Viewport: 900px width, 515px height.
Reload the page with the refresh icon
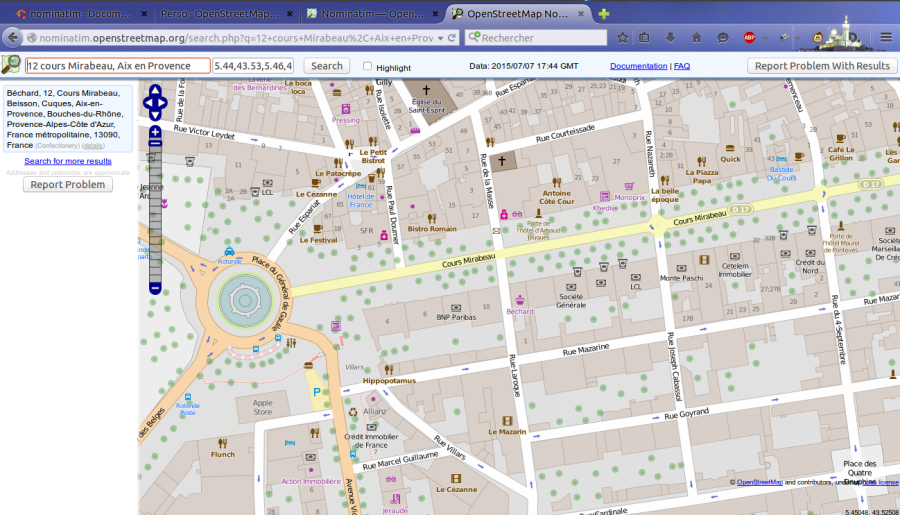452,38
